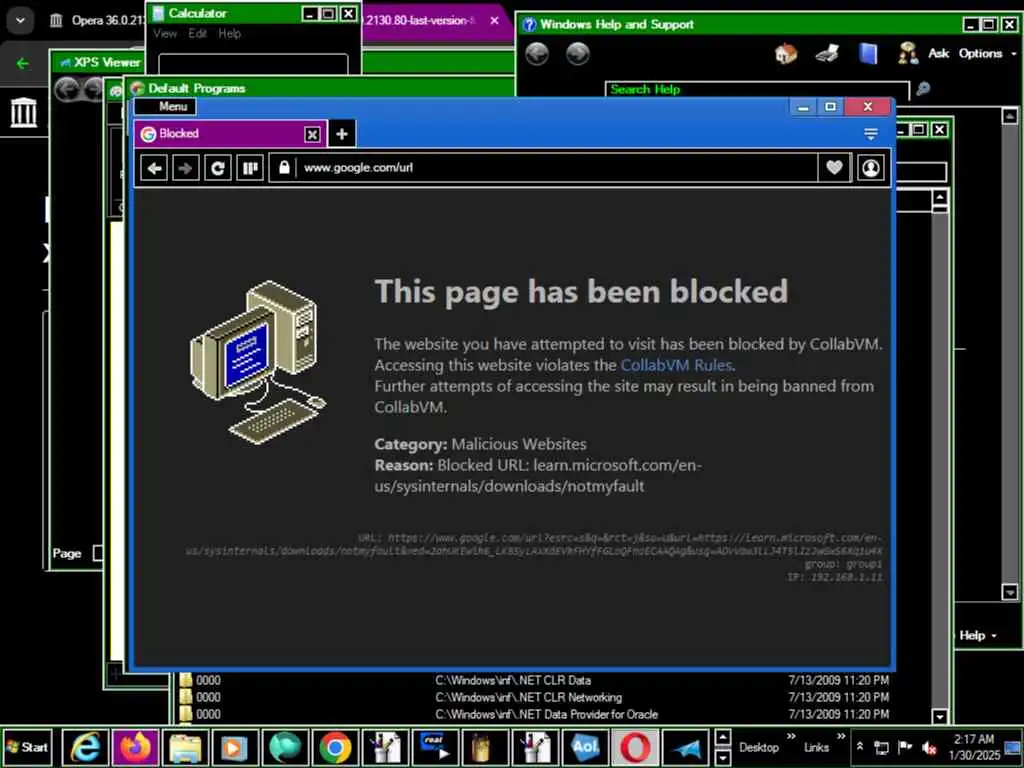Click the Ask text button in Help
This screenshot has width=1024, height=768.
tap(938, 54)
